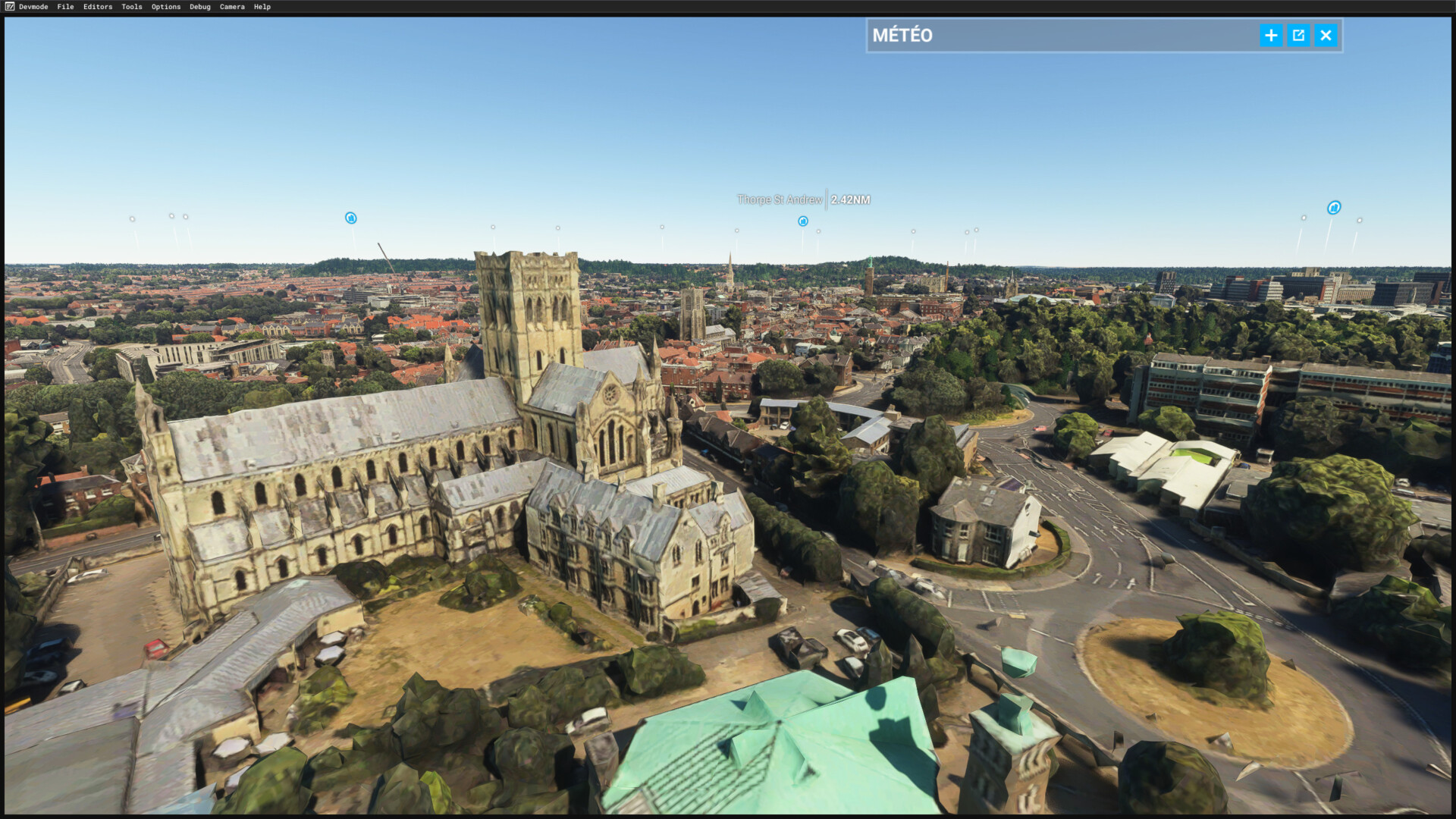Open the Tools menu
The height and width of the screenshot is (819, 1456).
132,7
